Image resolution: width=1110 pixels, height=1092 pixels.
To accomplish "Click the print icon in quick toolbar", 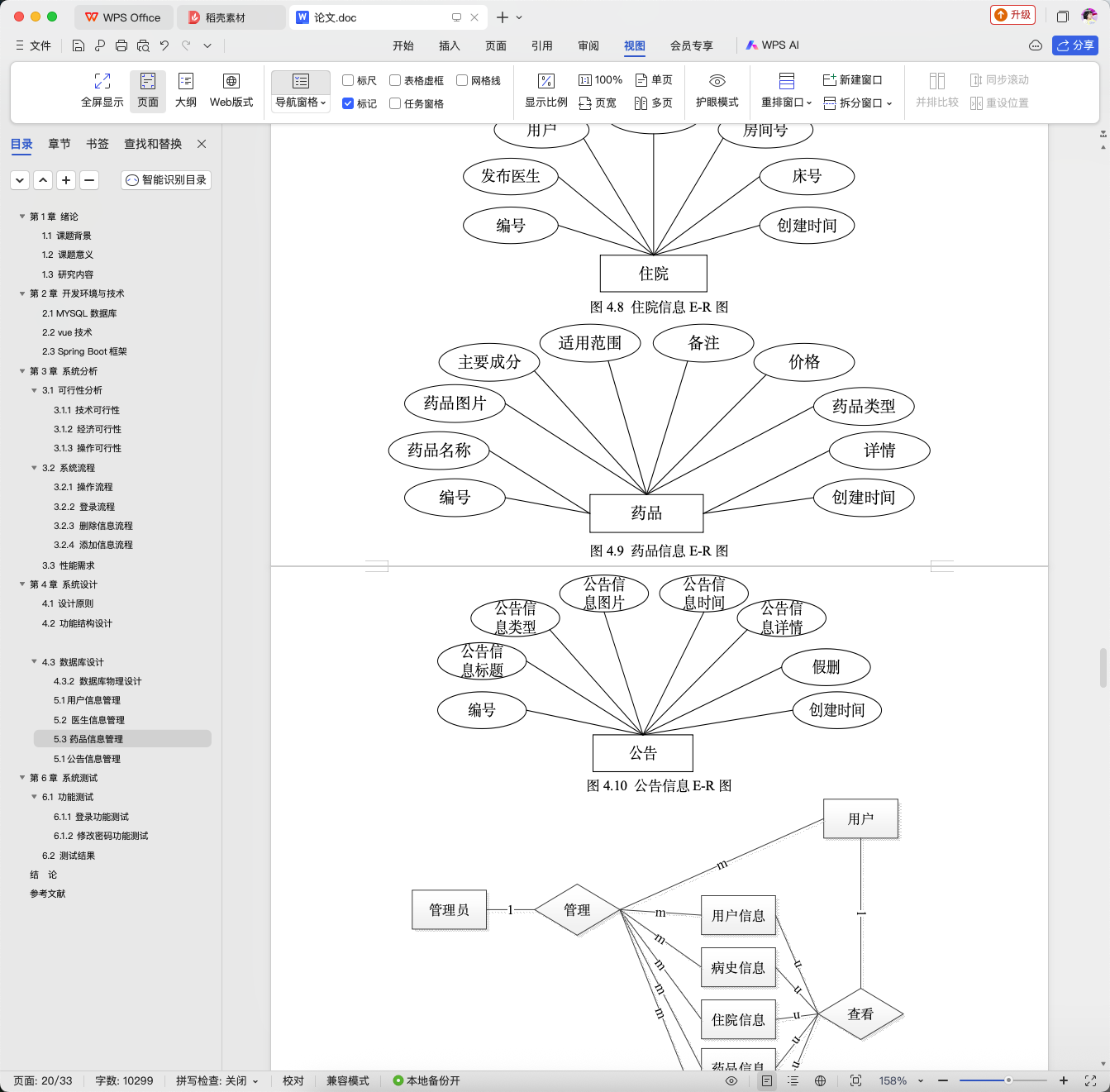I will [121, 45].
